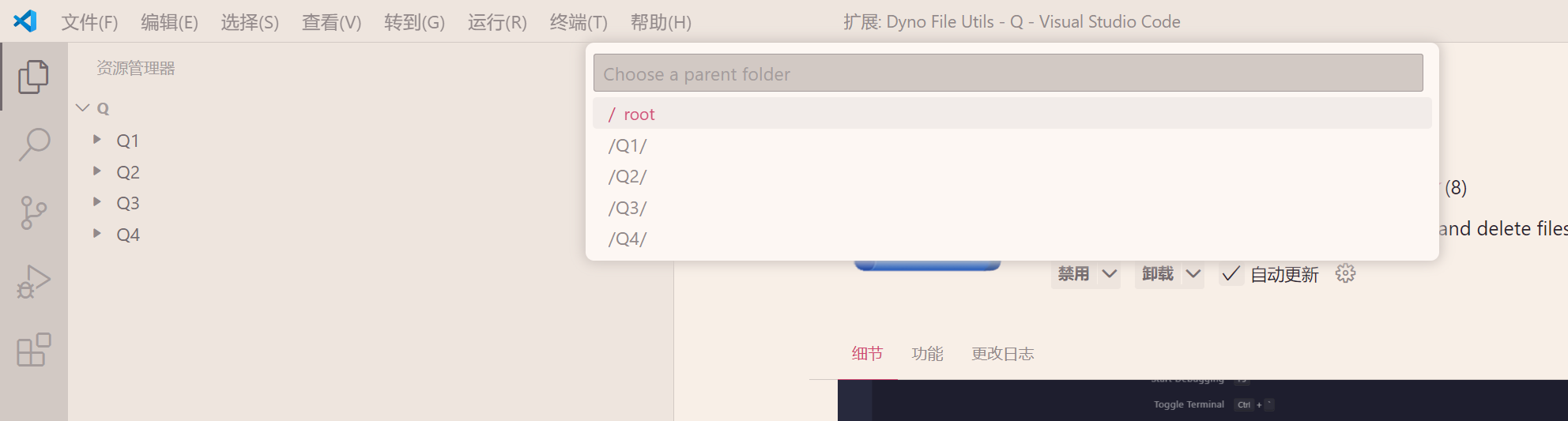Click the extension settings gear icon
This screenshot has height=421, width=1568.
click(x=1345, y=274)
